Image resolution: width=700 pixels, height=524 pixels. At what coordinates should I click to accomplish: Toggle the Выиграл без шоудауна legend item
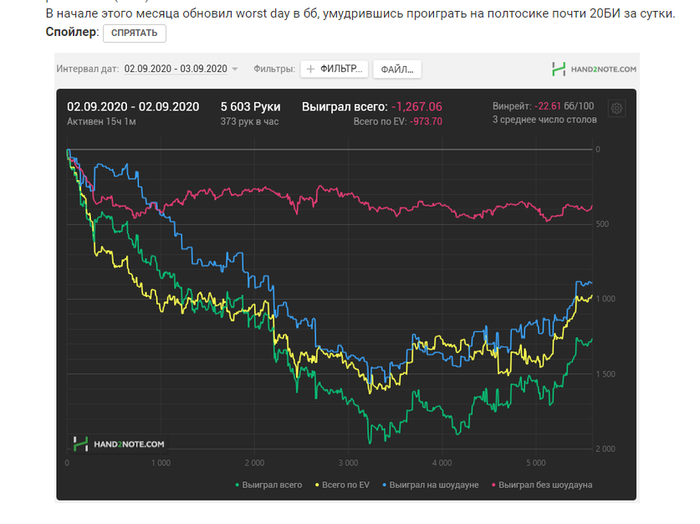(x=542, y=485)
